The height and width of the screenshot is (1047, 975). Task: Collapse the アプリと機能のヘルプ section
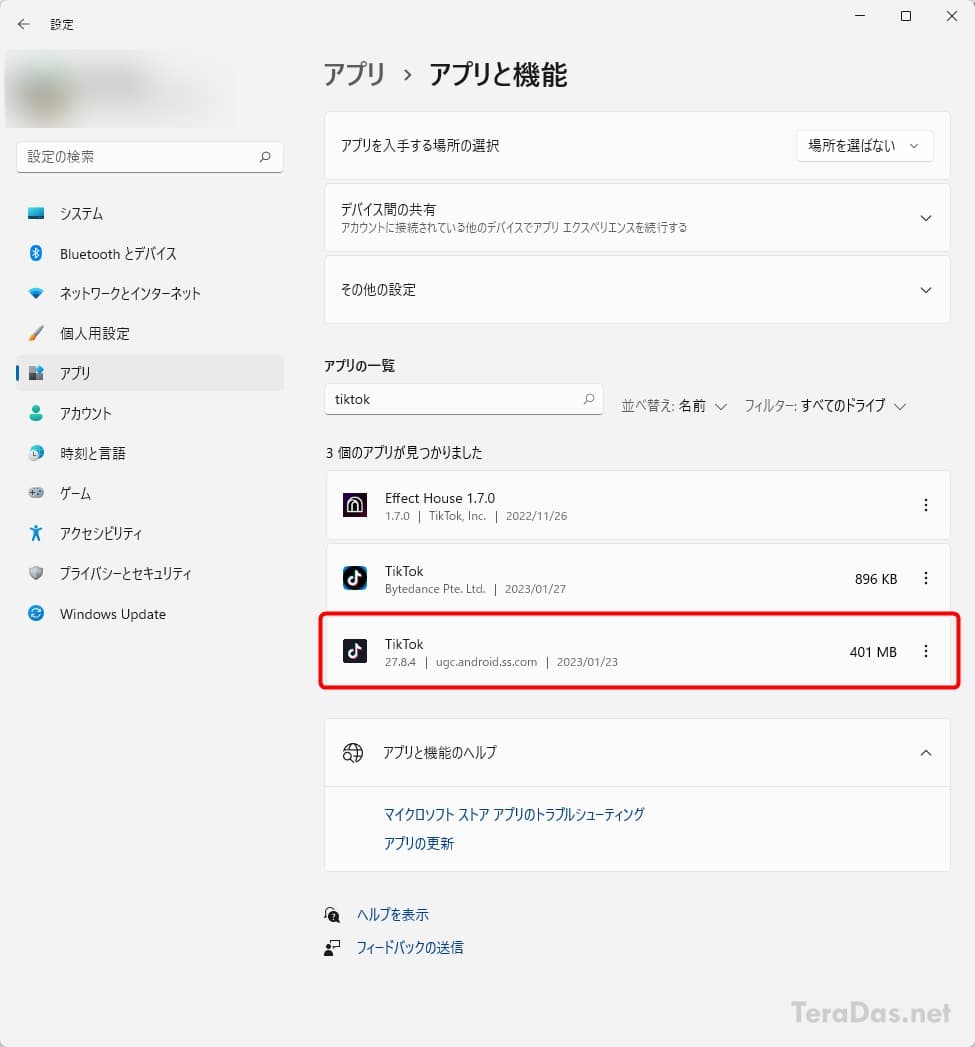coord(637,753)
